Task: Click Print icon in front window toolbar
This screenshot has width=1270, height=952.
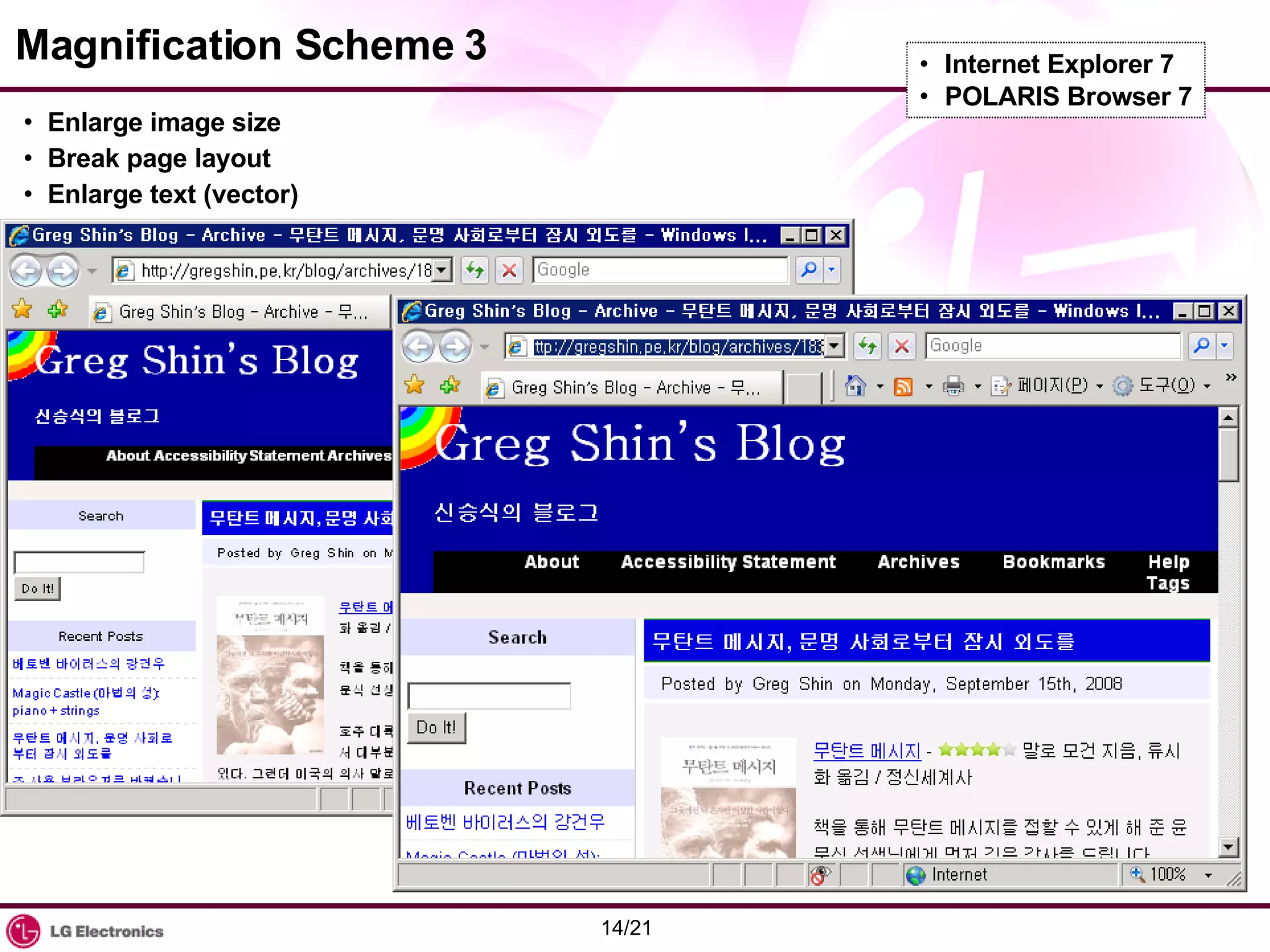Action: [x=953, y=386]
